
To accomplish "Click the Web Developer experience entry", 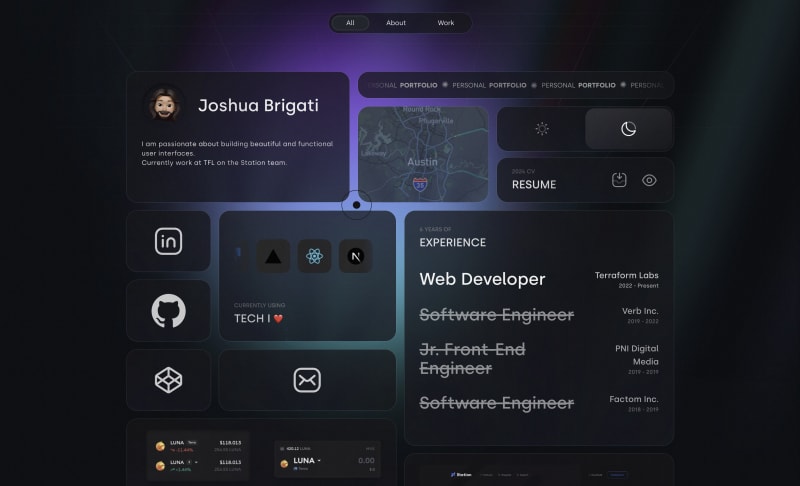I will (482, 279).
